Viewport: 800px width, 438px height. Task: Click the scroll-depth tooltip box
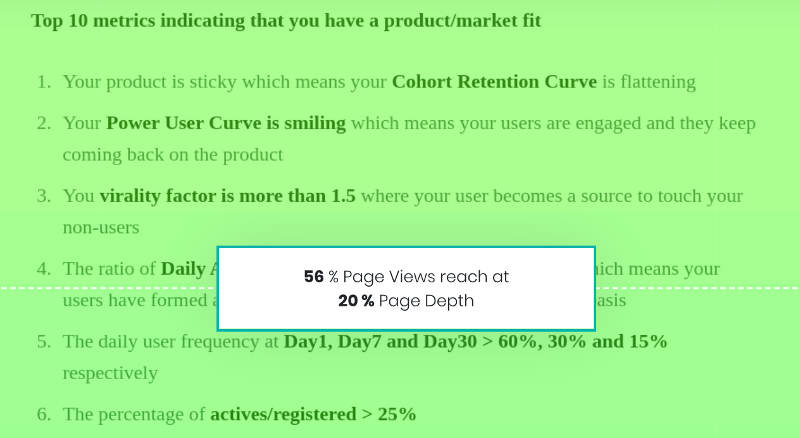pos(406,288)
